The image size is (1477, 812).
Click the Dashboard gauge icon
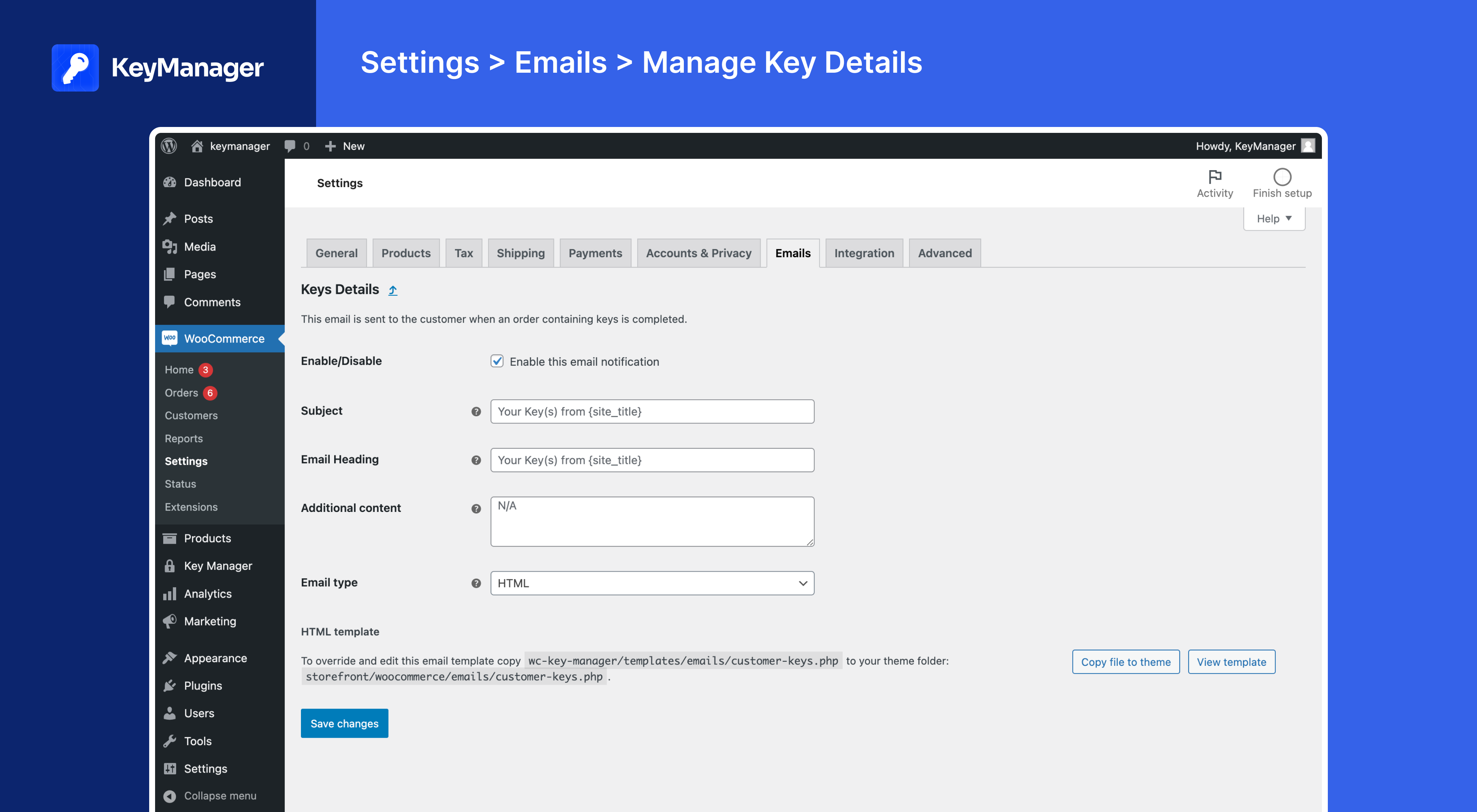170,182
